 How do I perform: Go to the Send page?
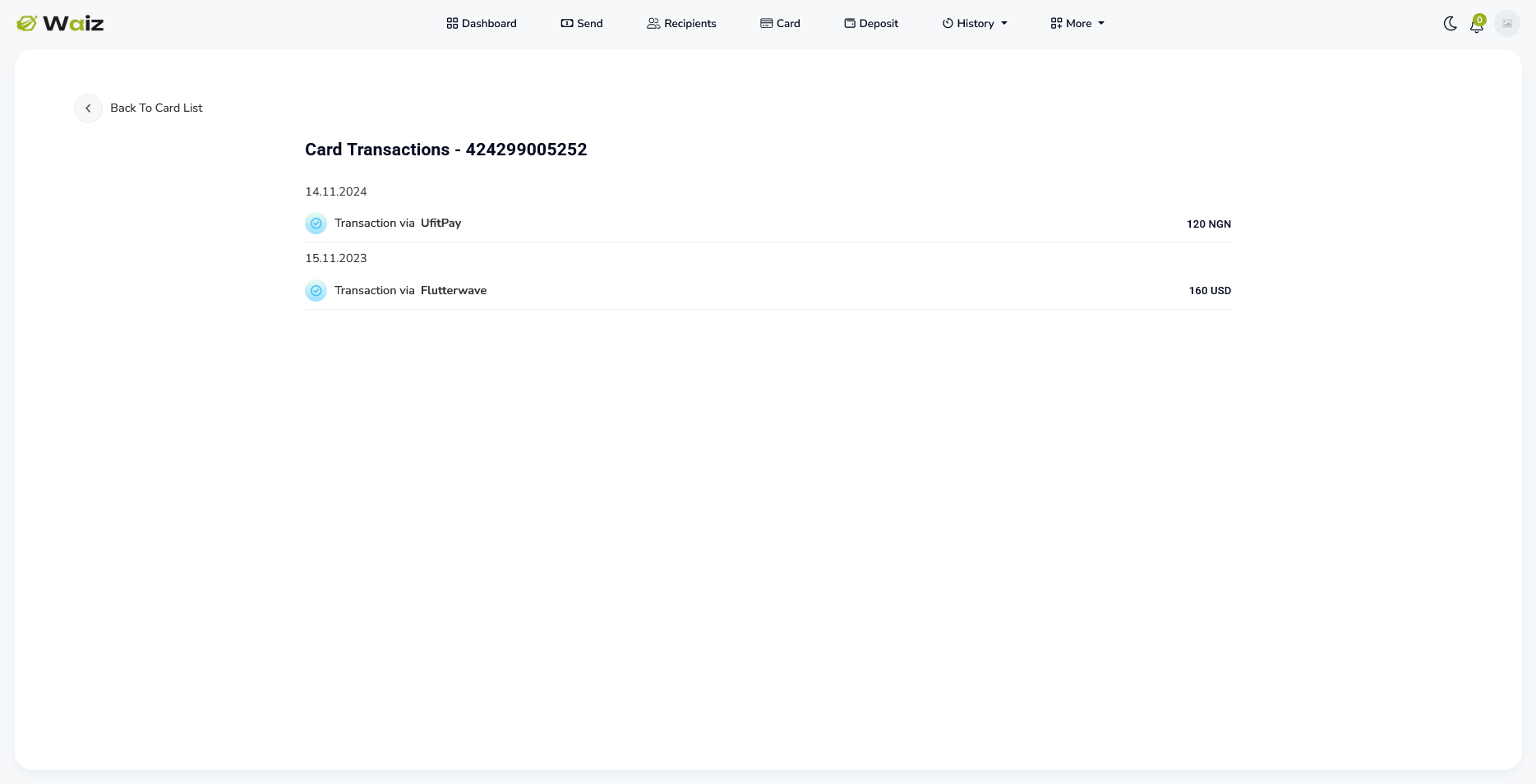click(582, 23)
